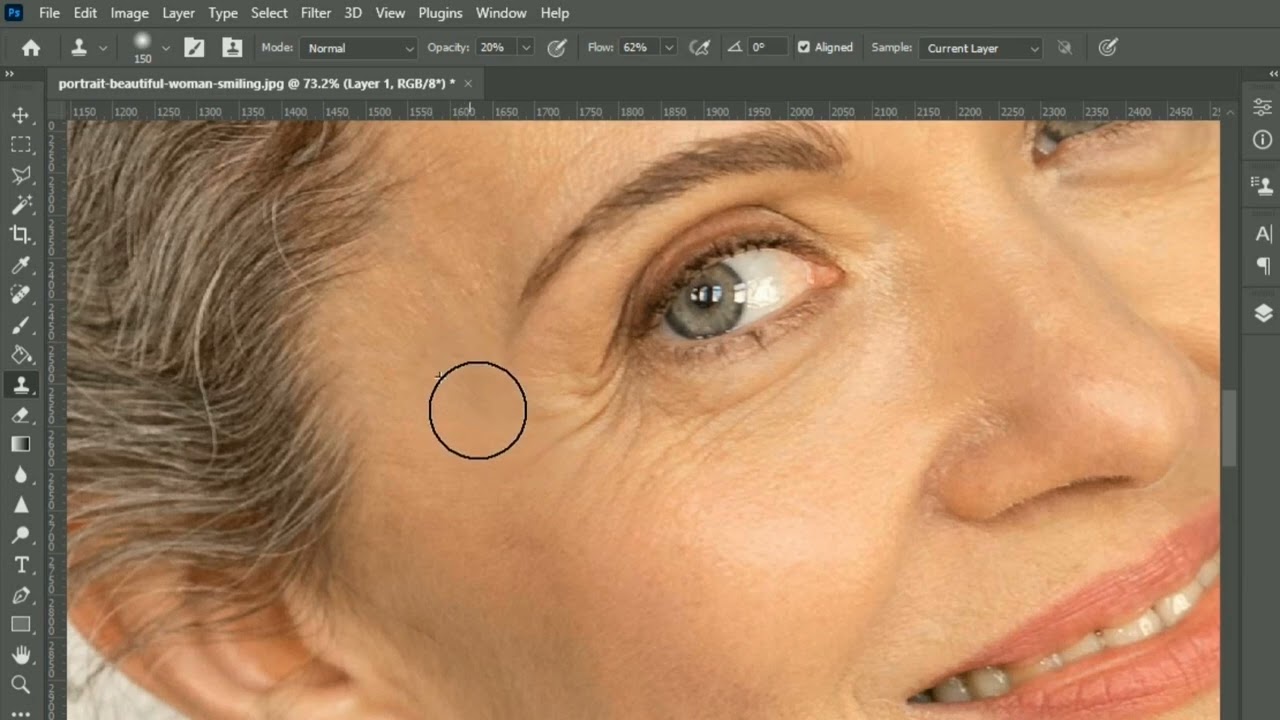
Task: Open the Layers panel icon
Action: tap(1263, 313)
